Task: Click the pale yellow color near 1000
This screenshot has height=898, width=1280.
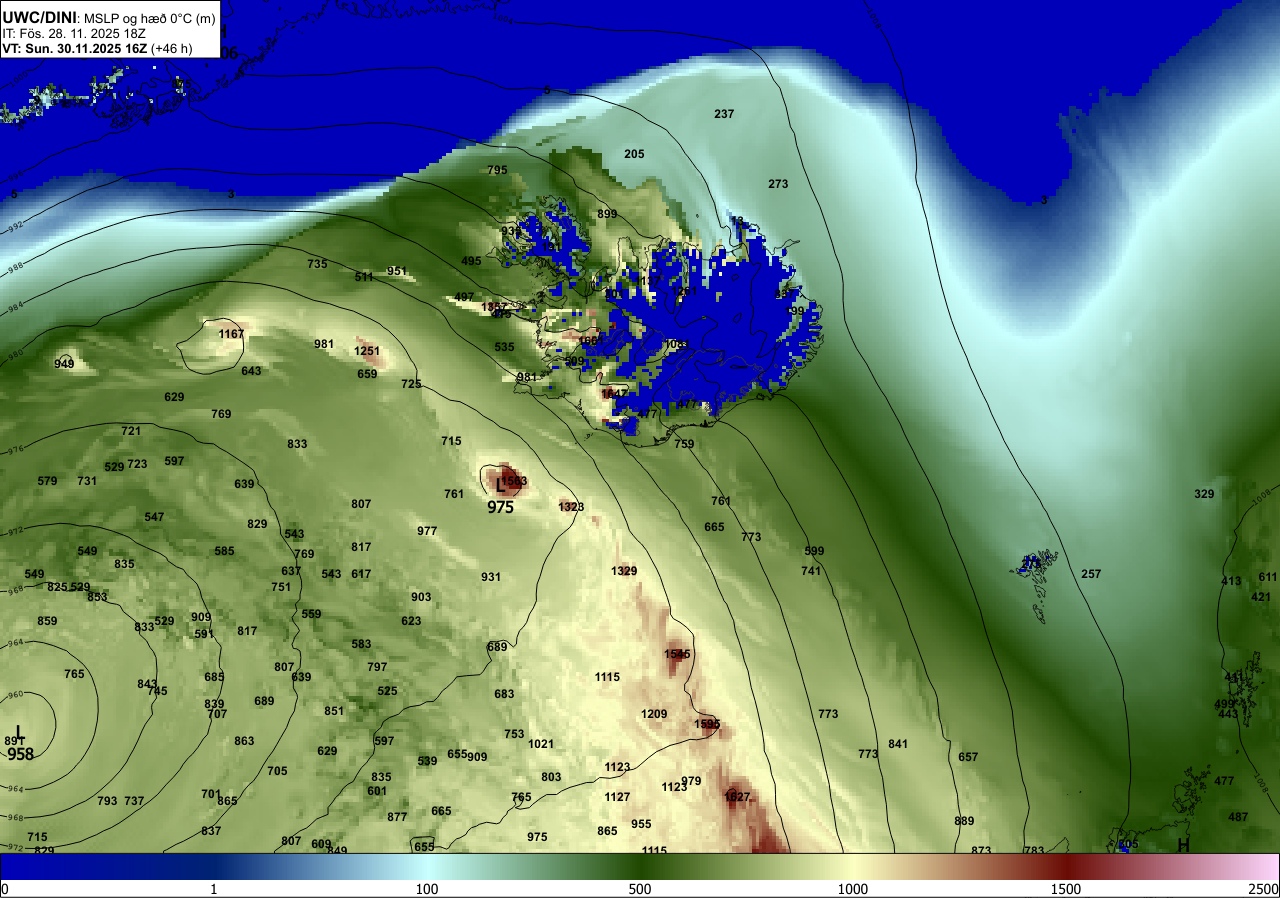Action: point(853,866)
